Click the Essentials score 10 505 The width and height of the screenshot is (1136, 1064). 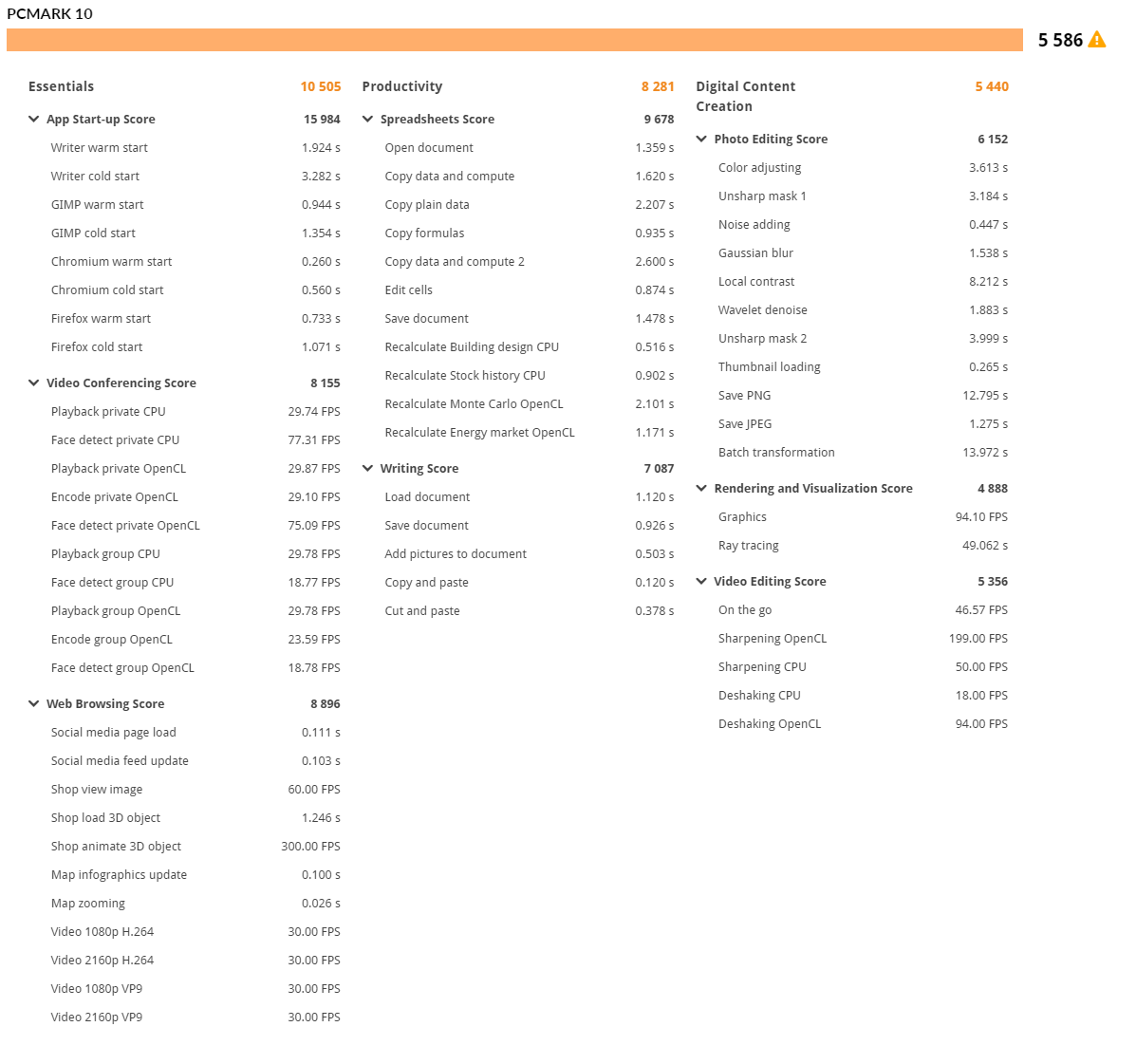pyautogui.click(x=320, y=86)
